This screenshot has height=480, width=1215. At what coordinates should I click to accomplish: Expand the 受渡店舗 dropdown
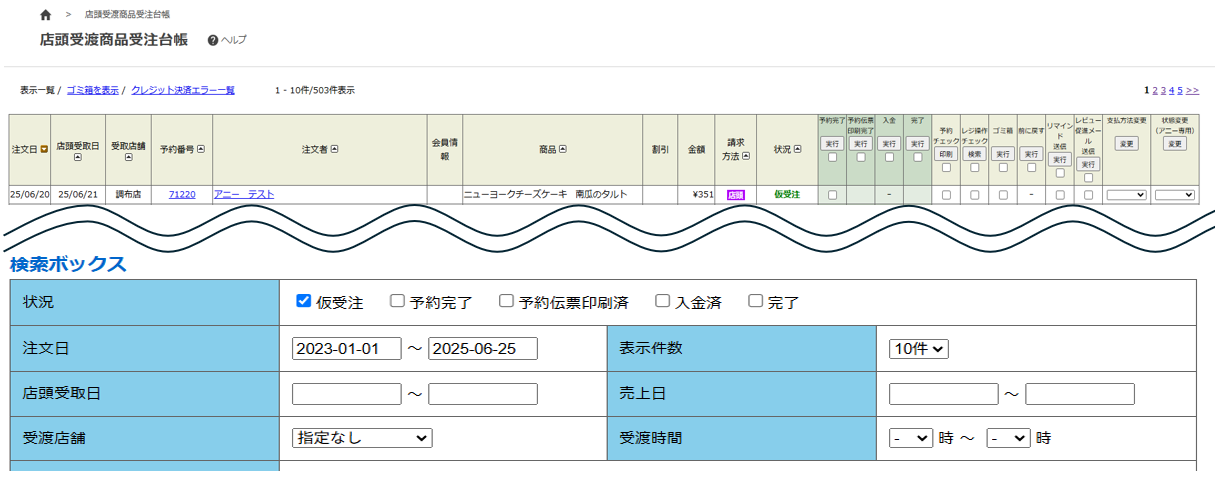[361, 438]
